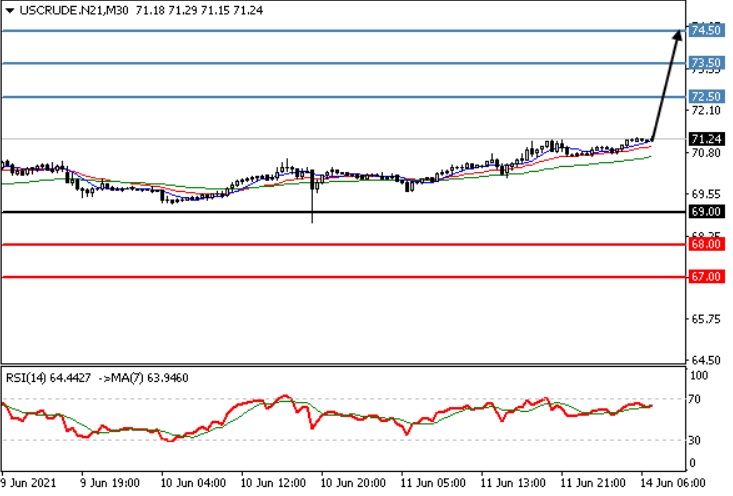Click the 10 Jun 20:00 time label
Screen dimensions: 733x496
click(x=353, y=483)
